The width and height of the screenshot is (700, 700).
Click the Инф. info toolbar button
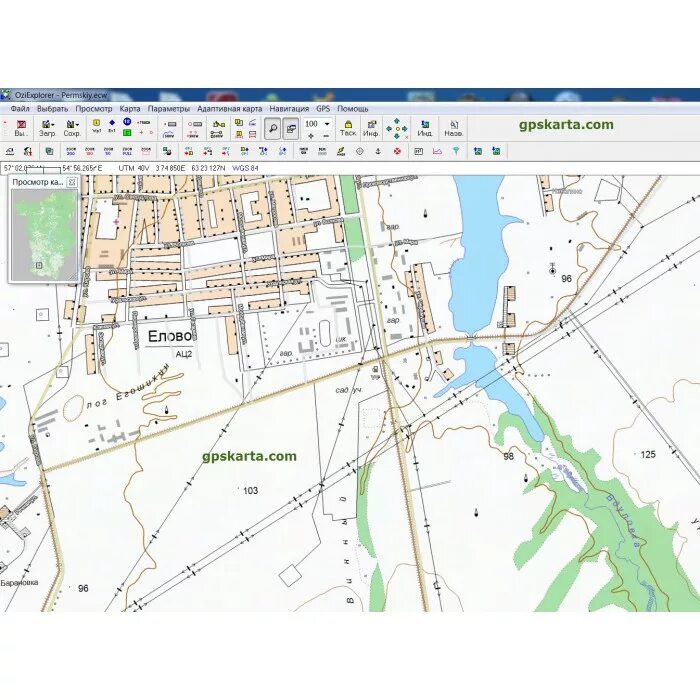click(371, 128)
